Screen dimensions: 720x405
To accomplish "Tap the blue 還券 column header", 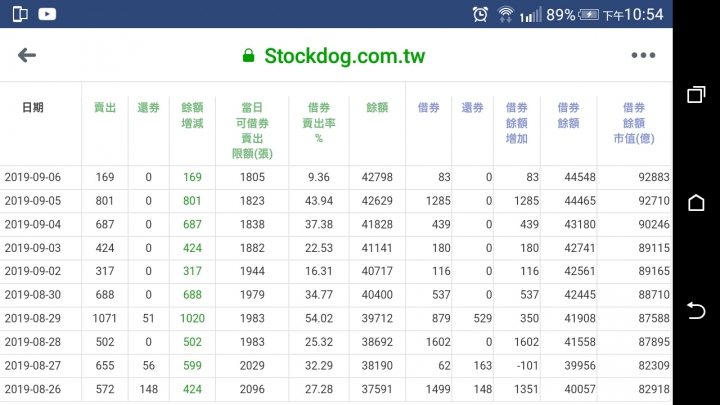I will pos(472,107).
